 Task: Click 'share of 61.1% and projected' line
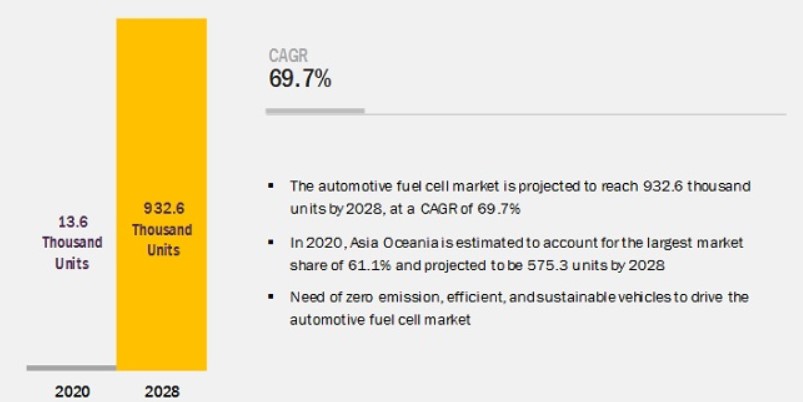coord(477,266)
